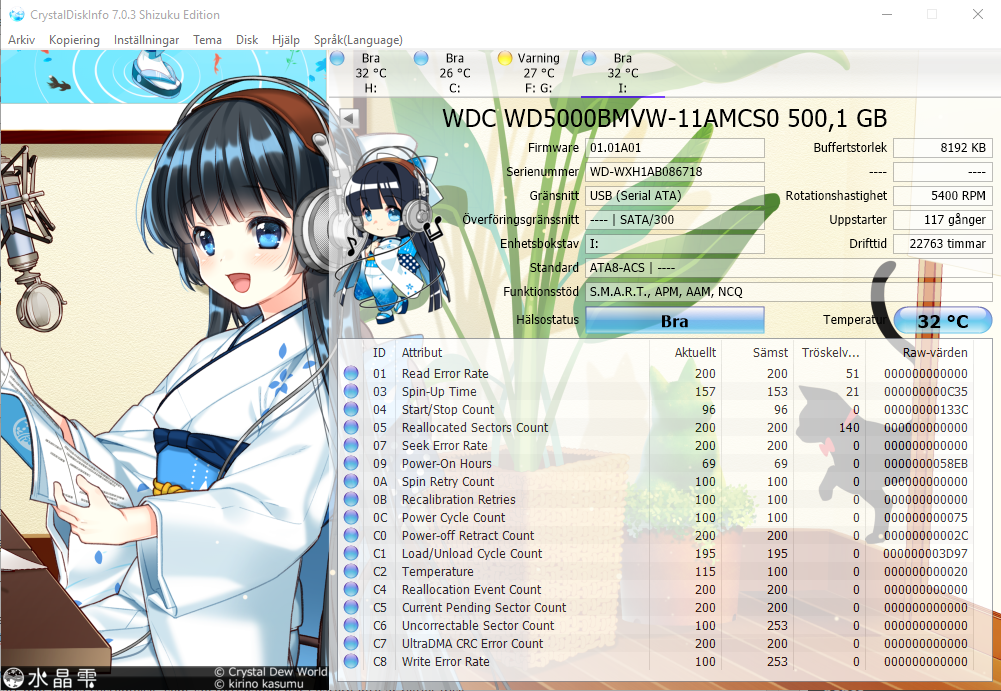Click status orb for Start/Stop Count
The image size is (1001, 691).
351,409
